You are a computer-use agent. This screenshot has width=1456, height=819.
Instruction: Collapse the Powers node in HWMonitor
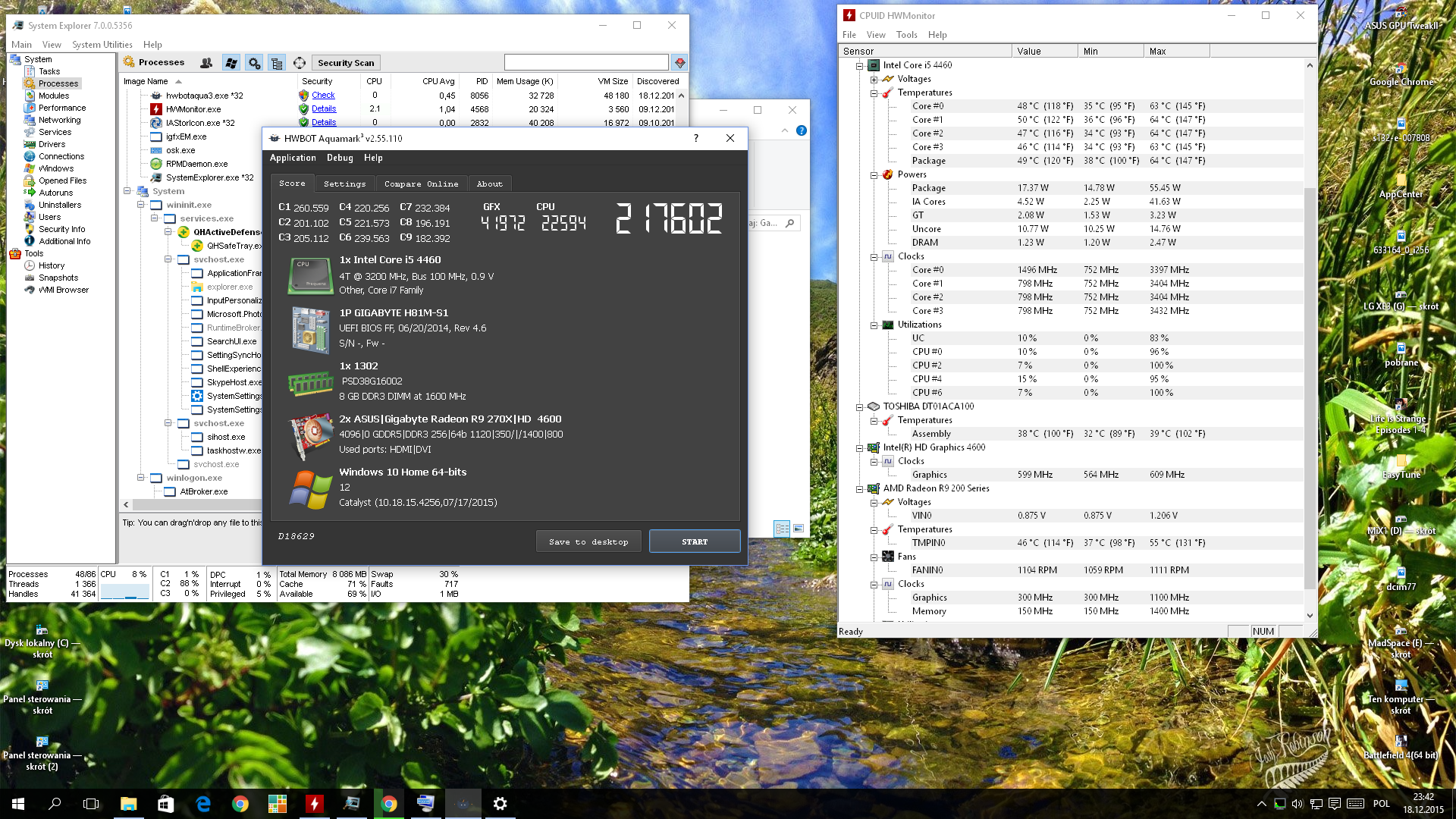tap(874, 175)
